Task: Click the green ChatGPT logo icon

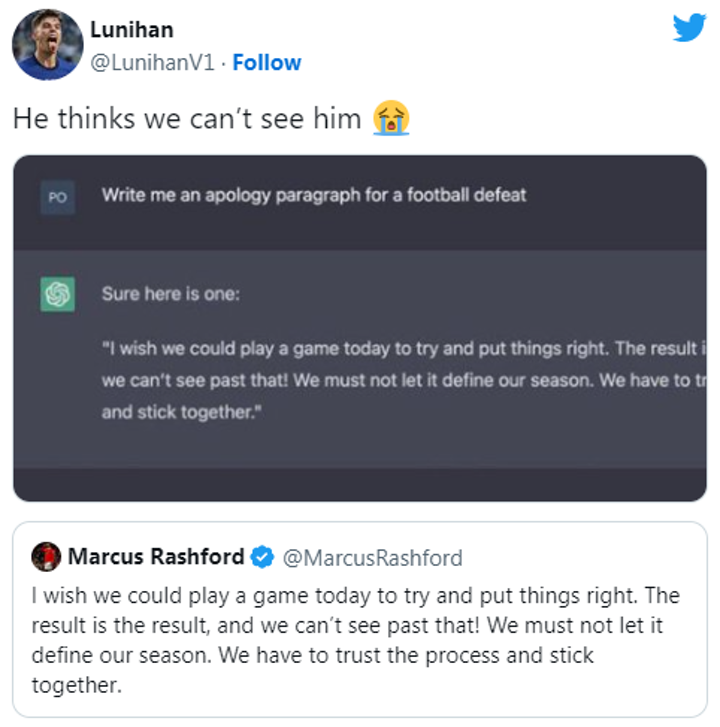Action: [58, 294]
